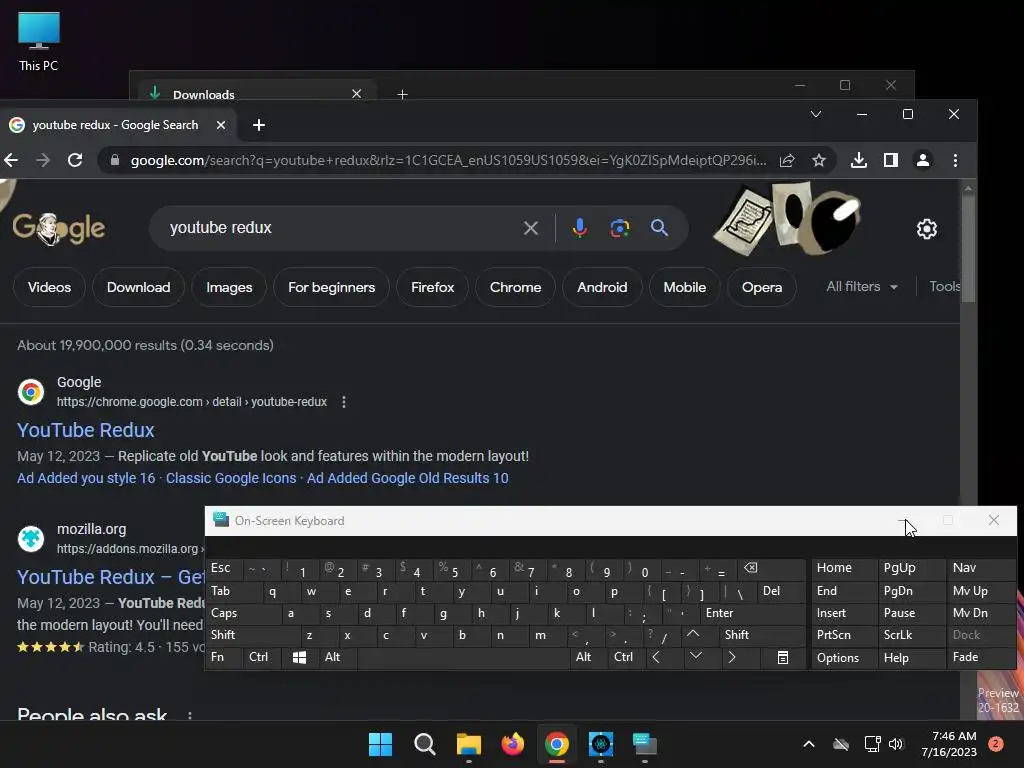Open File Explorer from the taskbar
The image size is (1024, 768).
pos(469,744)
